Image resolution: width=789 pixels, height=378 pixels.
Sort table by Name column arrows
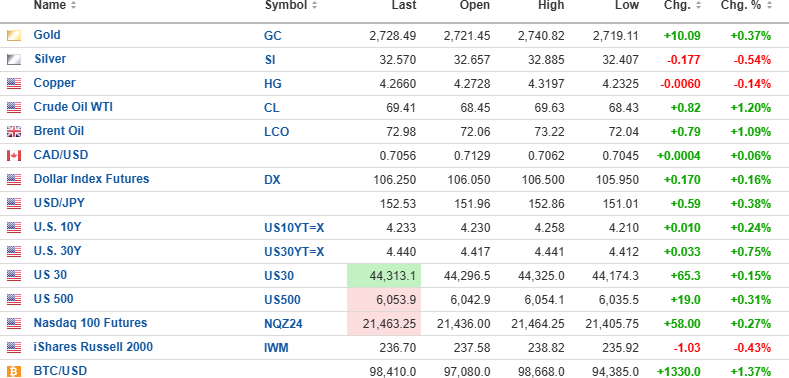pos(73,6)
